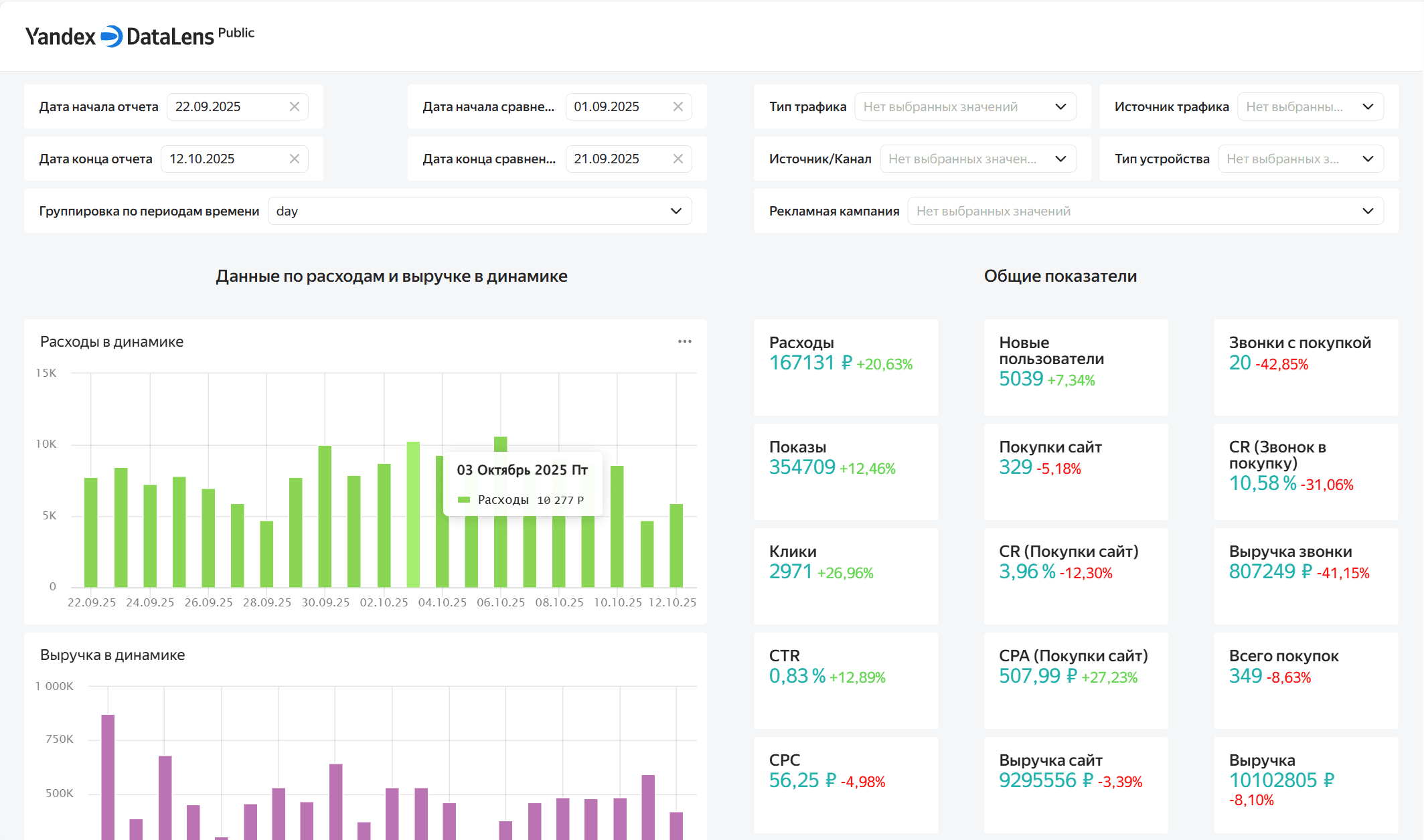Click the Расходы 167131 ₽ indicator card

pos(846,367)
